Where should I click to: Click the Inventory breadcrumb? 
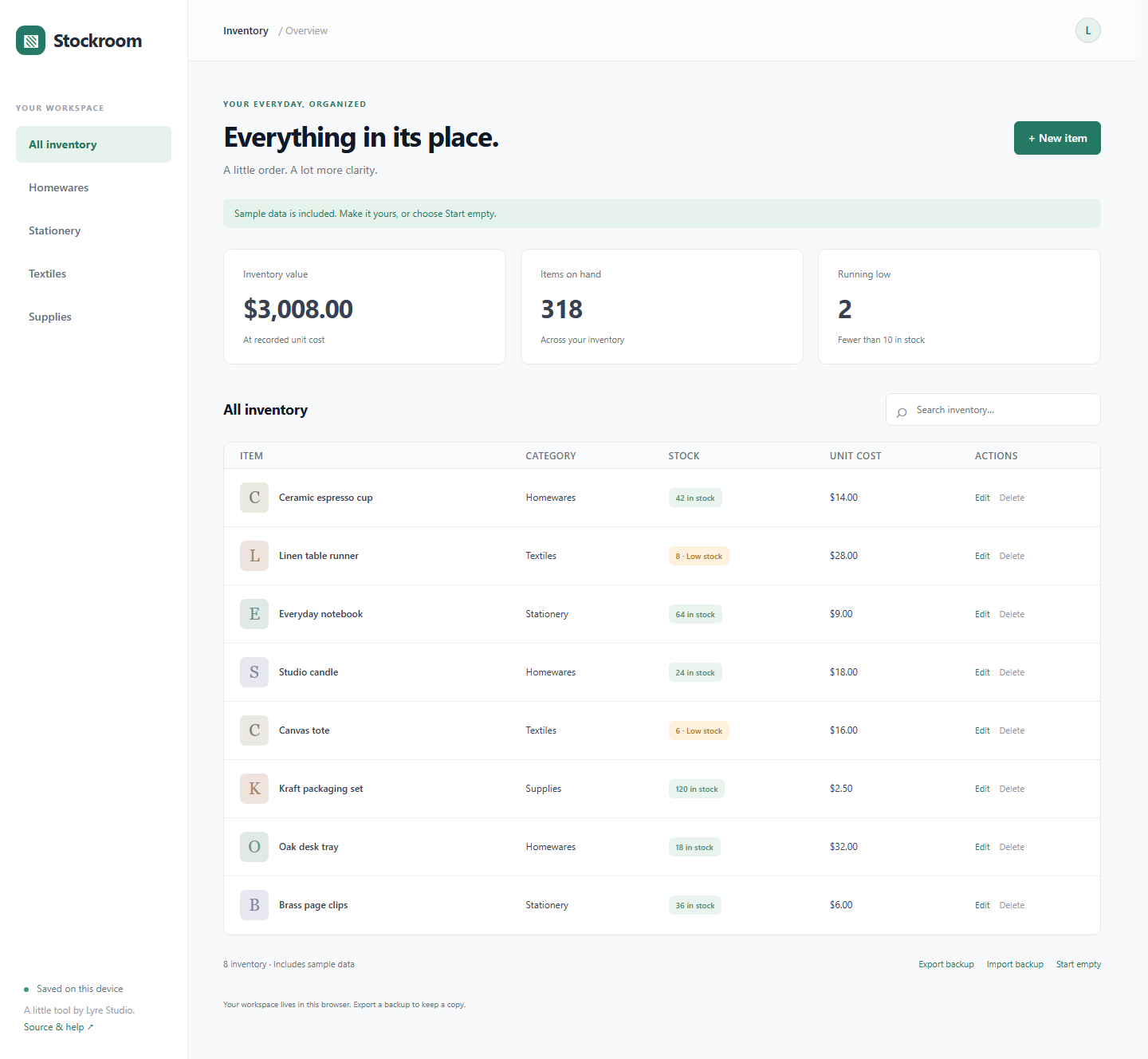(246, 31)
